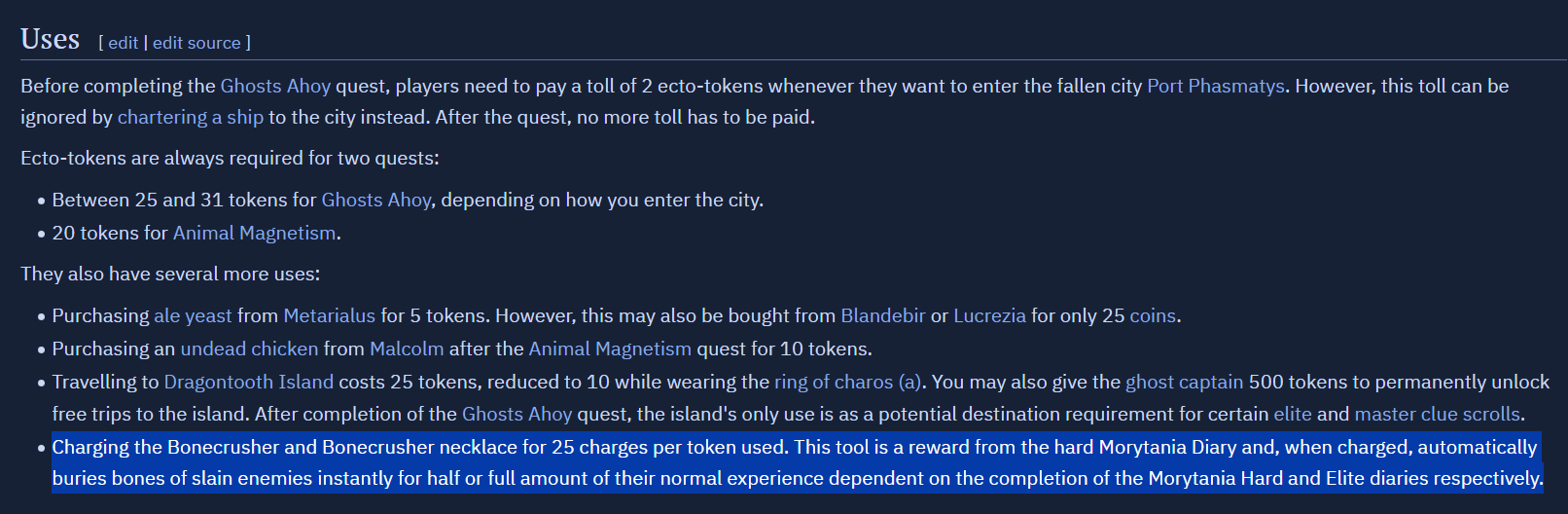Open the ghost captain link

point(1184,382)
